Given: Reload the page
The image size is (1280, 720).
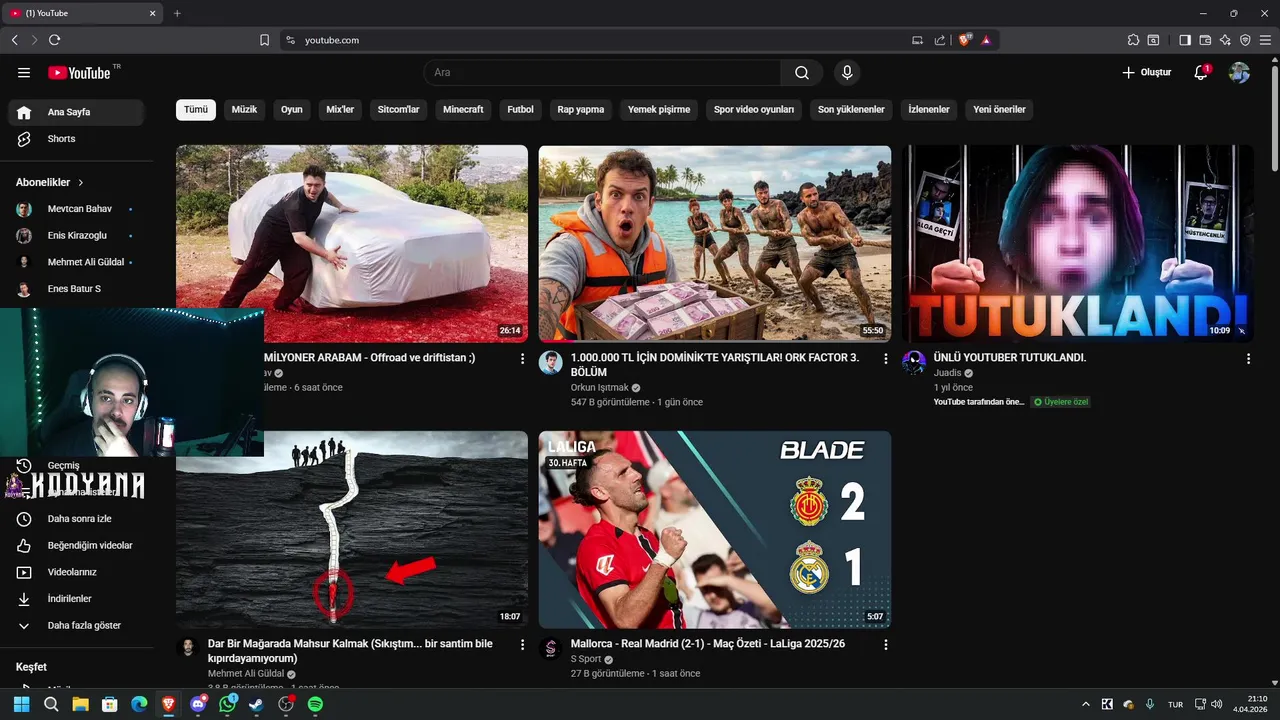Looking at the screenshot, I should (x=54, y=40).
